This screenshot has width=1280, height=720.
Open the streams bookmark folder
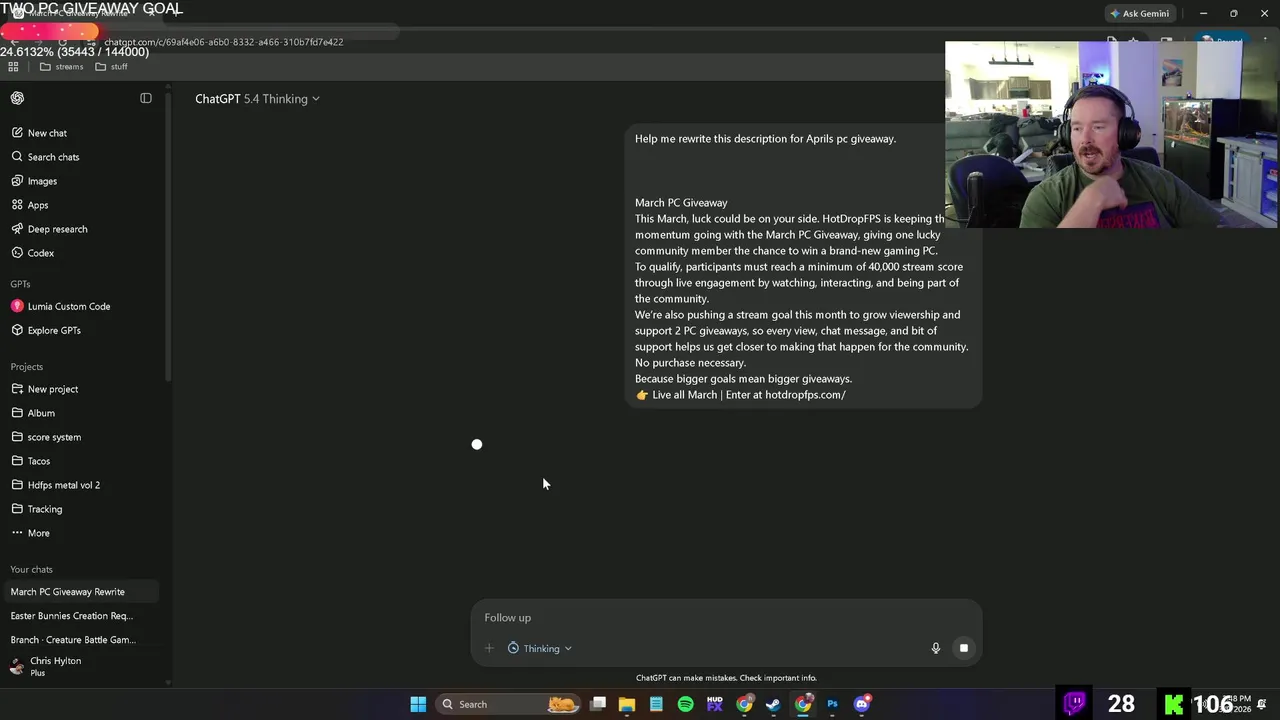tap(62, 67)
